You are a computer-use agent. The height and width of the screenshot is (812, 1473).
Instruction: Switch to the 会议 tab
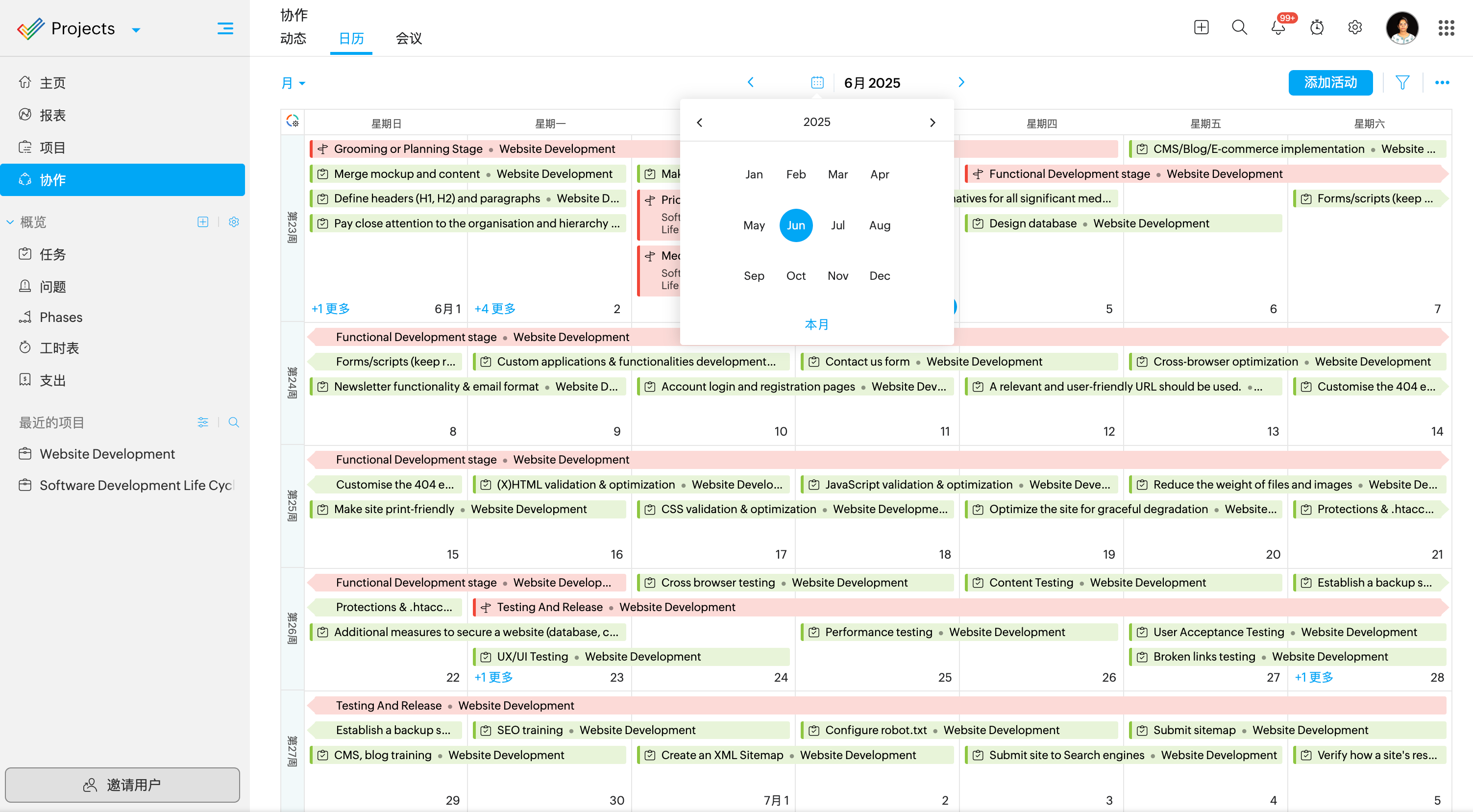[408, 38]
